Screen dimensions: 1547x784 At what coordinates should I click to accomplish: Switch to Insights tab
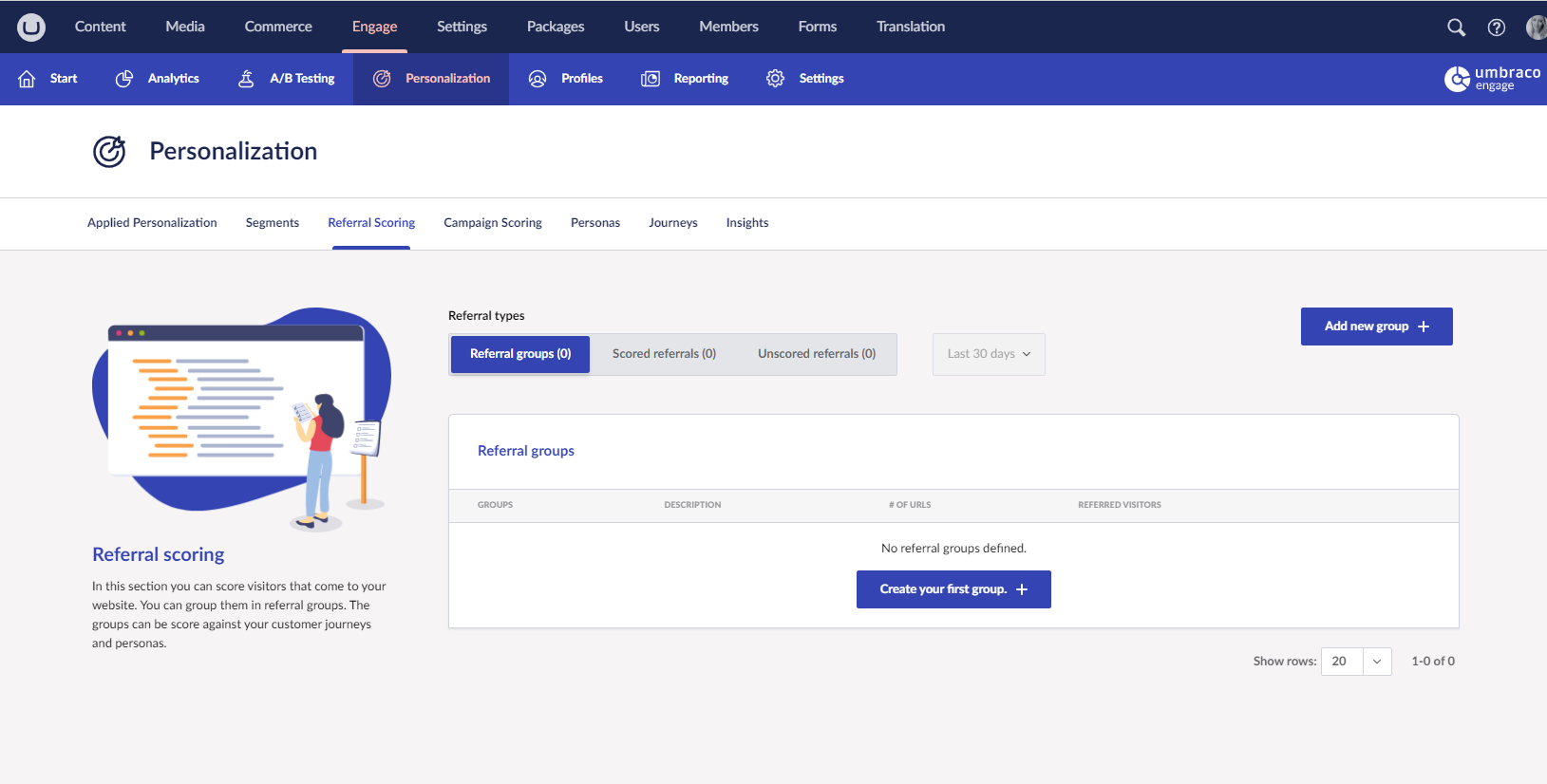747,223
